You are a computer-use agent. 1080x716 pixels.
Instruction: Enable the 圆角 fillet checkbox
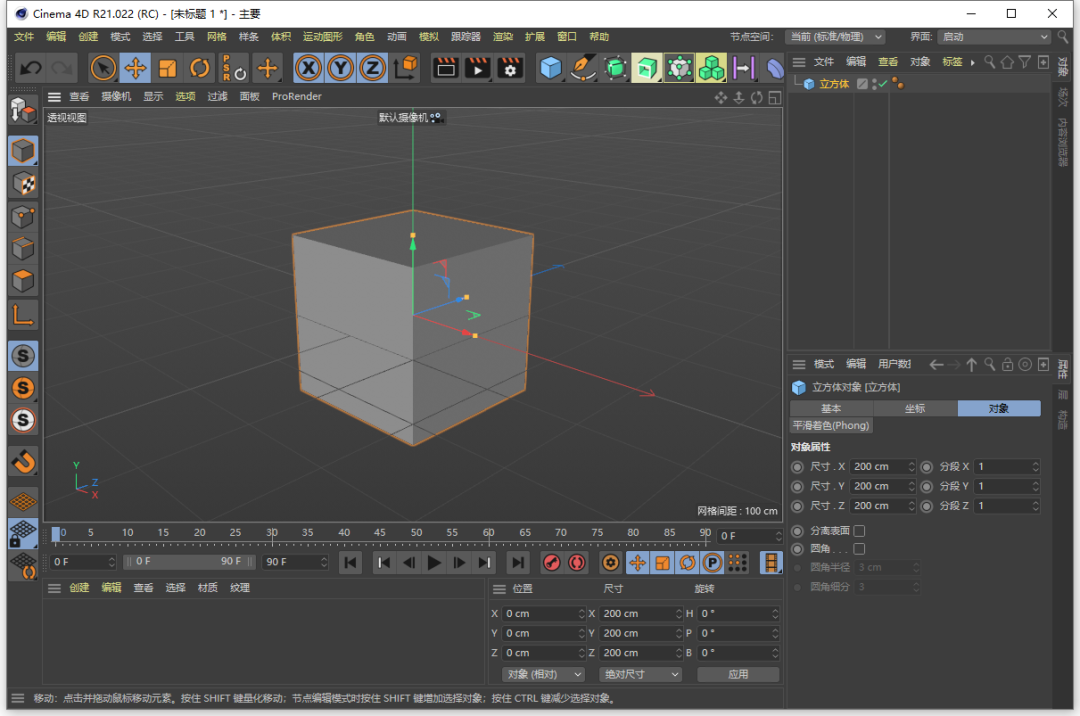pos(859,549)
